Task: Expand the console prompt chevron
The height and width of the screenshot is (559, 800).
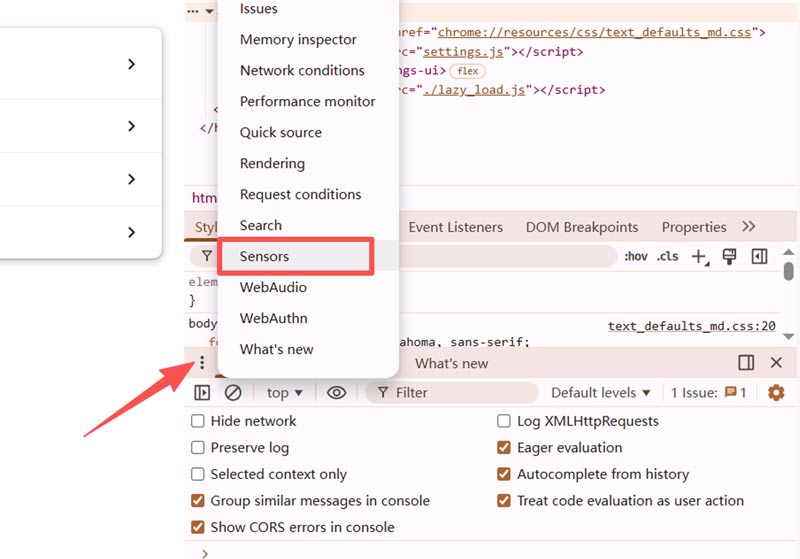Action: coord(205,553)
